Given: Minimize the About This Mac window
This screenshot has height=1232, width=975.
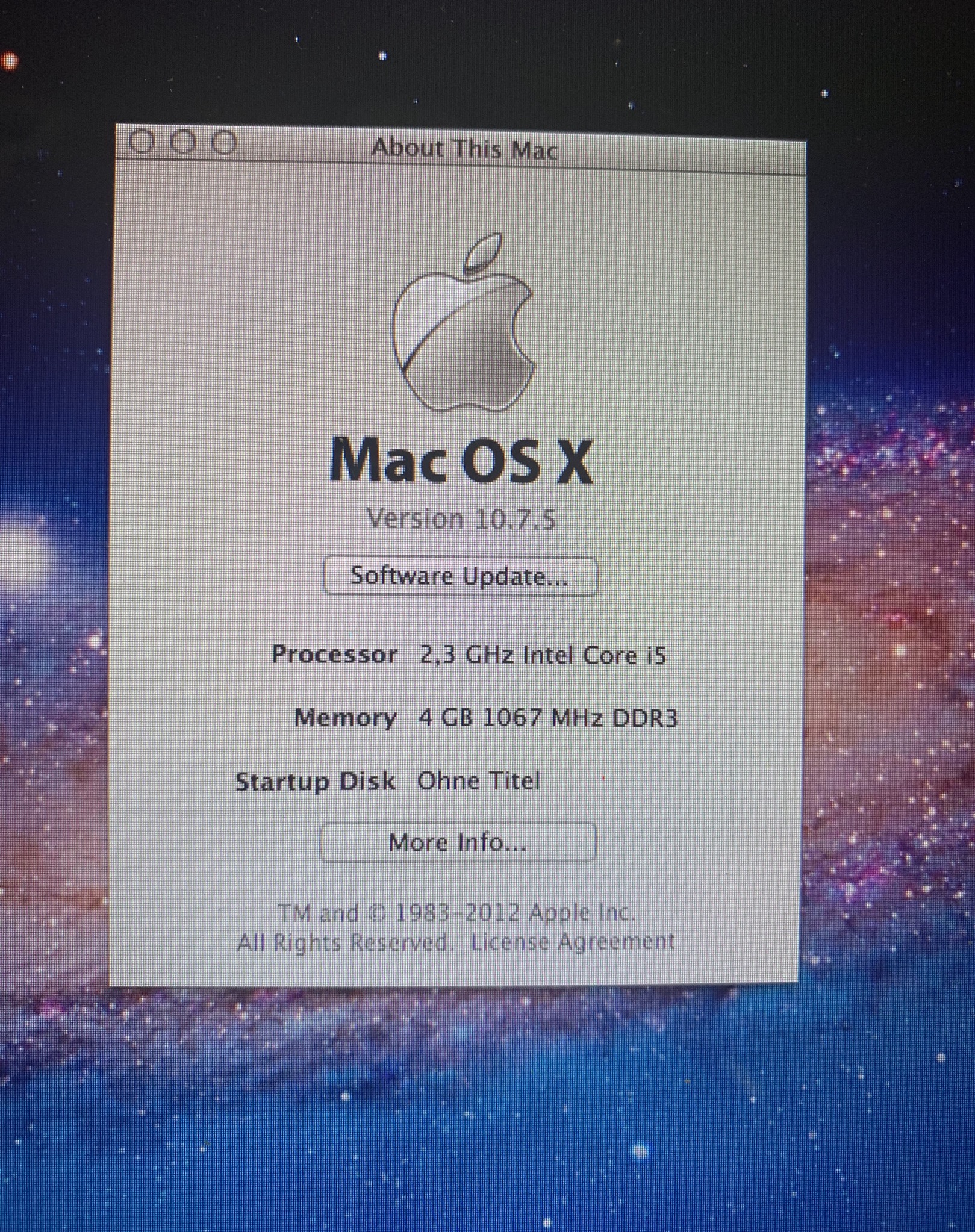Looking at the screenshot, I should [x=184, y=143].
